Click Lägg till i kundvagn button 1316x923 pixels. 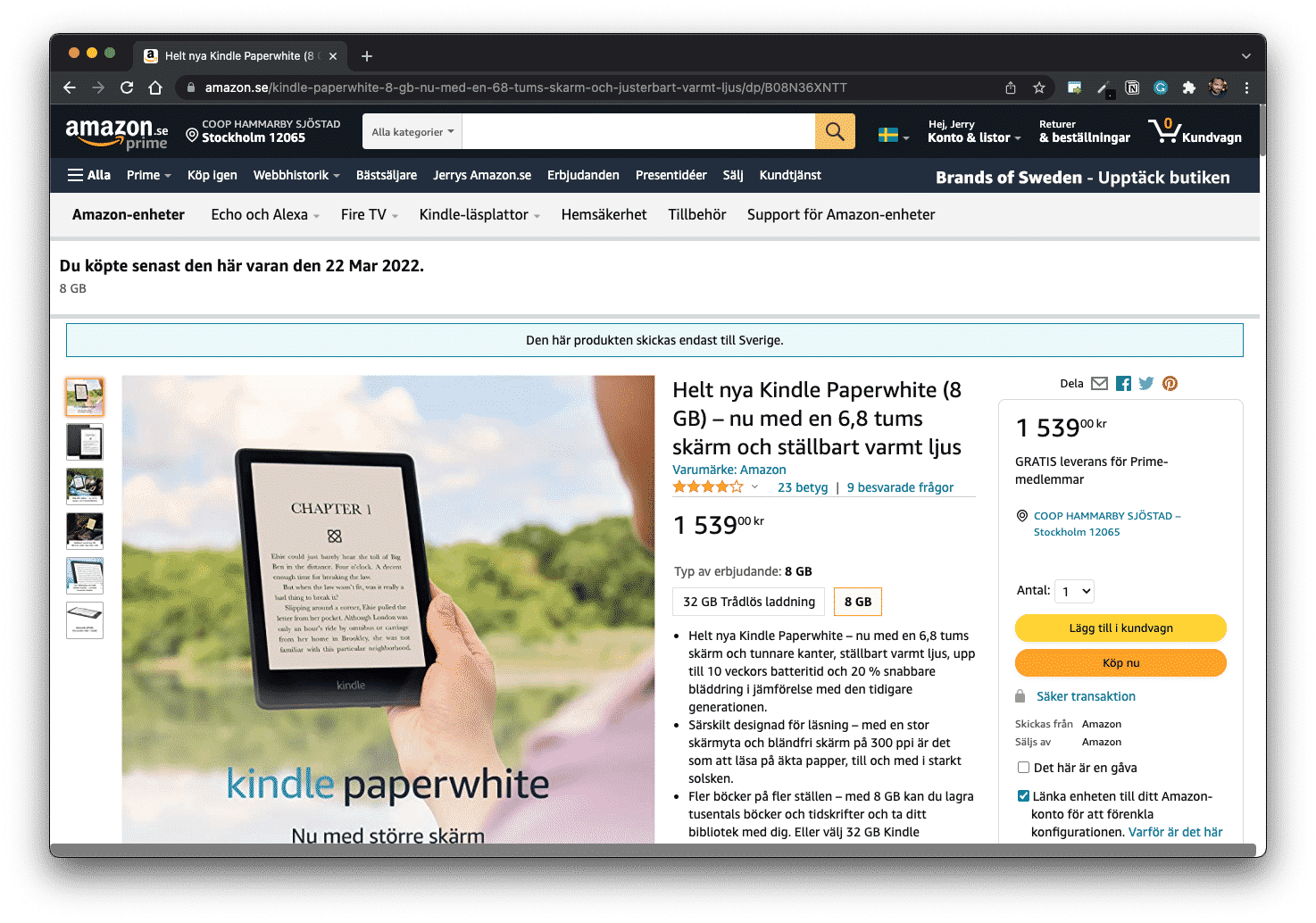point(1120,628)
